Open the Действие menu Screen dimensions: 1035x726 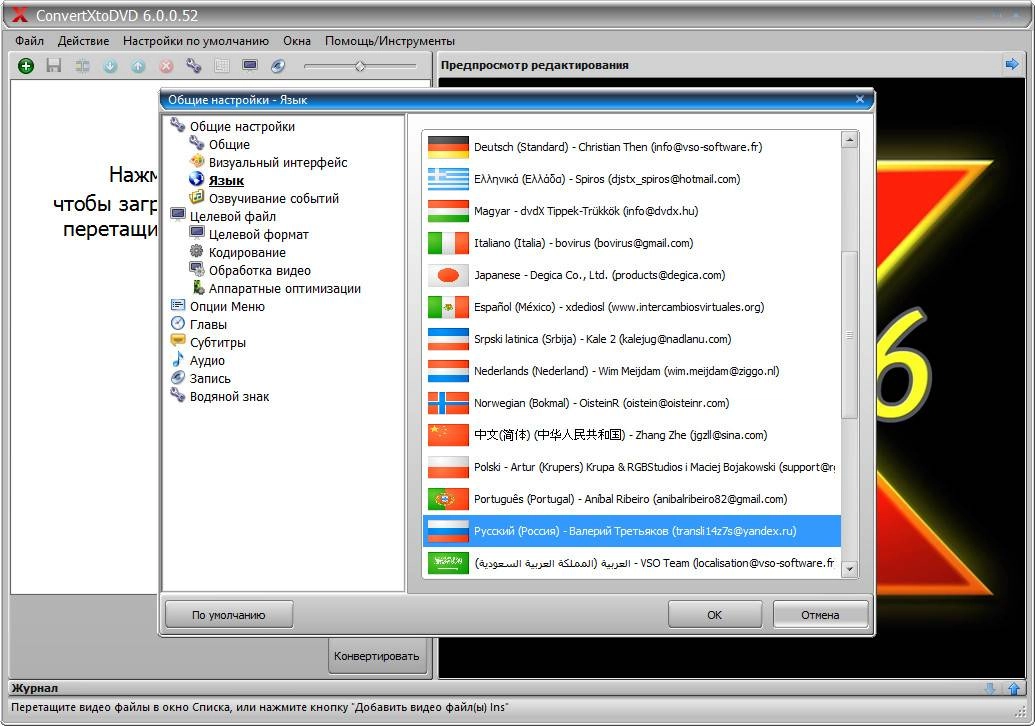[84, 41]
